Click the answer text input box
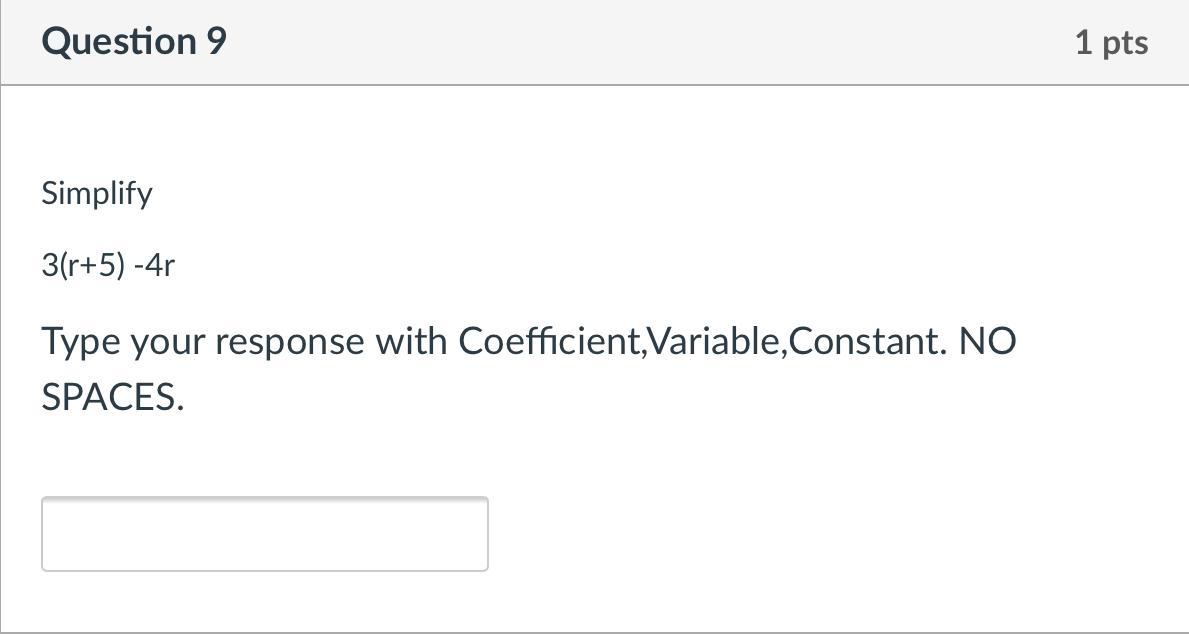Image resolution: width=1189 pixels, height=634 pixels. coord(264,534)
